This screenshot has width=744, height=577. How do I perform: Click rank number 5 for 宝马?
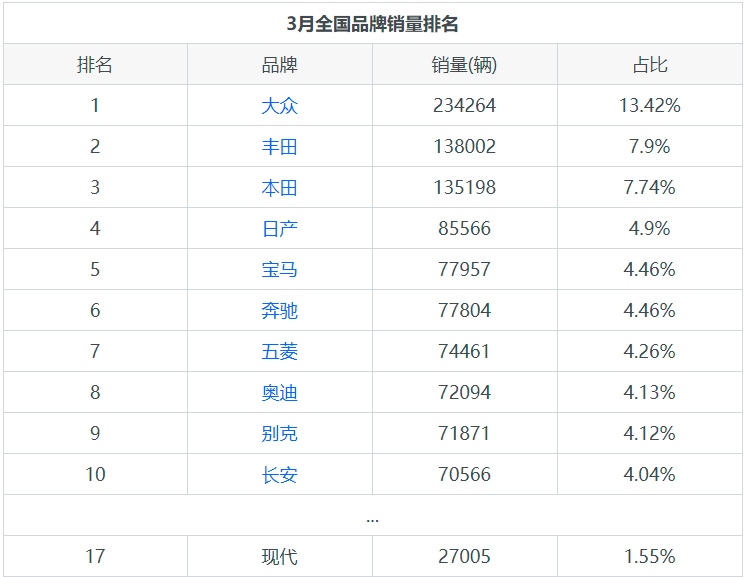pyautogui.click(x=95, y=270)
